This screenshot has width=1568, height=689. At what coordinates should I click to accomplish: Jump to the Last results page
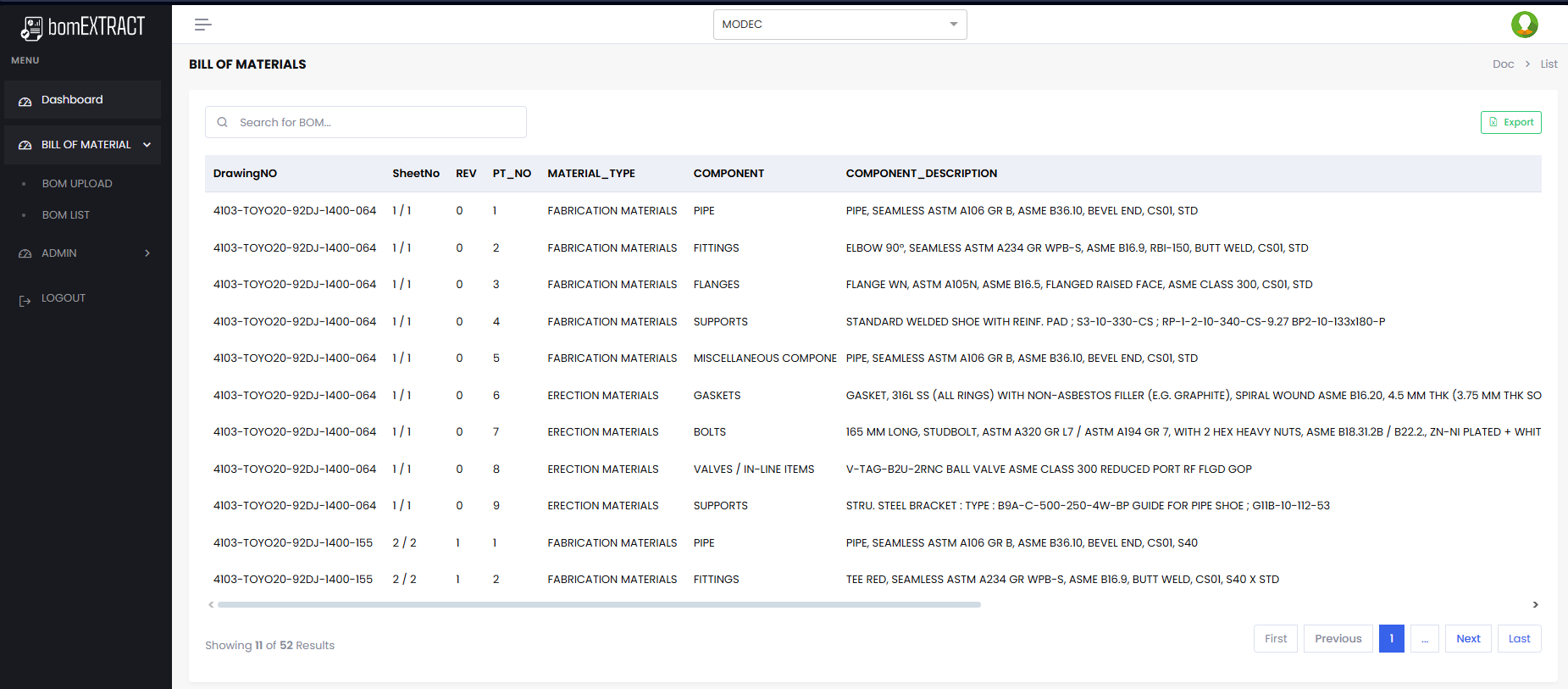[x=1519, y=639]
